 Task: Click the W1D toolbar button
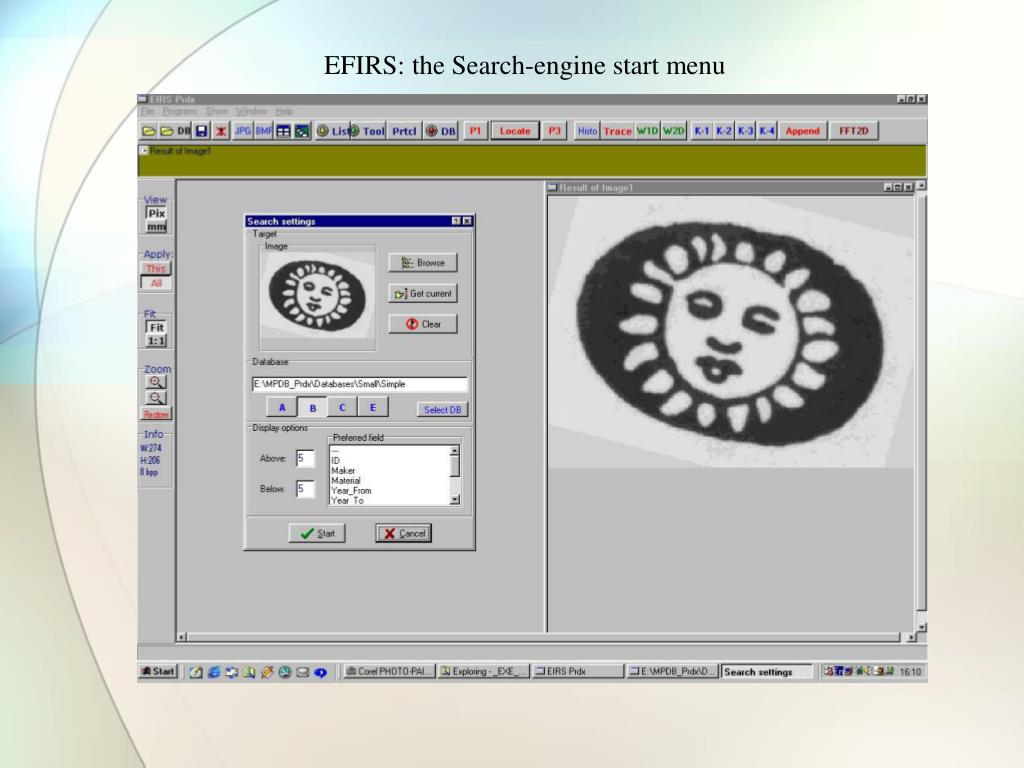647,131
